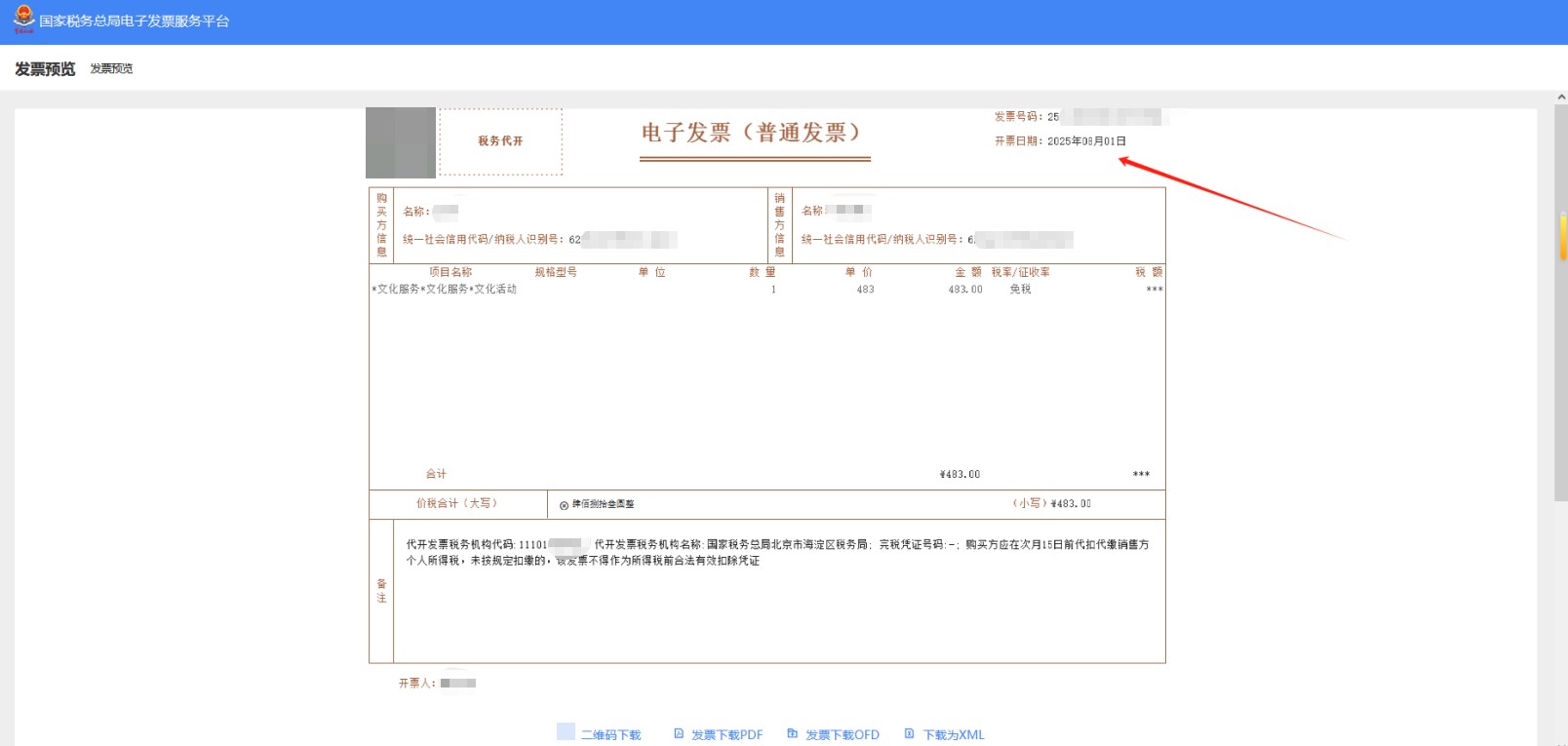
Task: Click the bold 发票预览 page title
Action: [45, 69]
